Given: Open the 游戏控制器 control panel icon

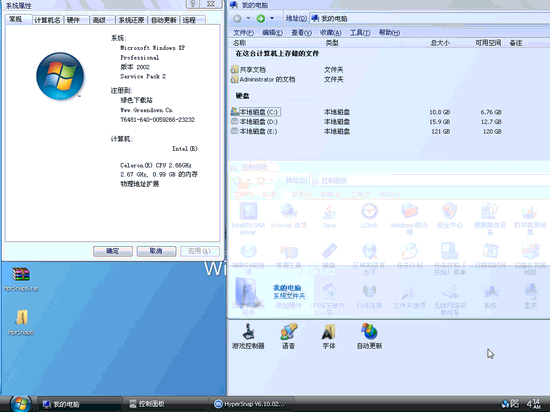Looking at the screenshot, I should (x=248, y=336).
